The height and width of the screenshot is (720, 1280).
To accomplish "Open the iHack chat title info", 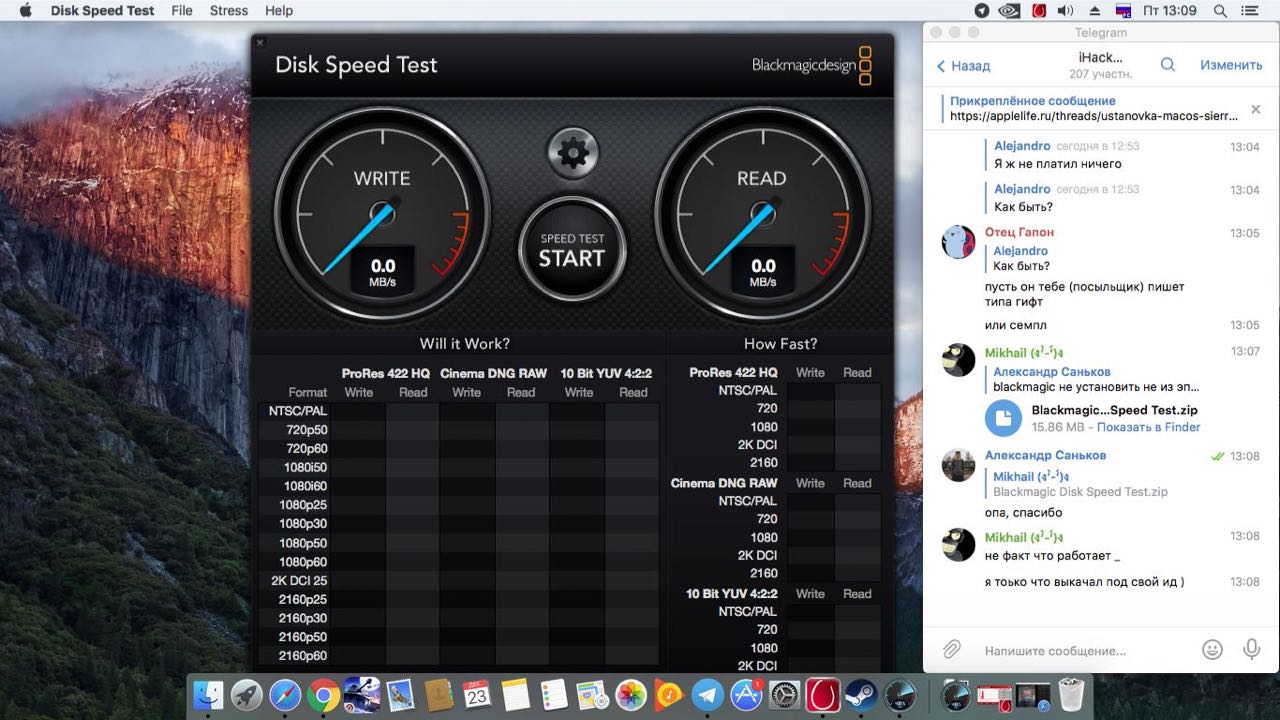I will click(x=1100, y=58).
